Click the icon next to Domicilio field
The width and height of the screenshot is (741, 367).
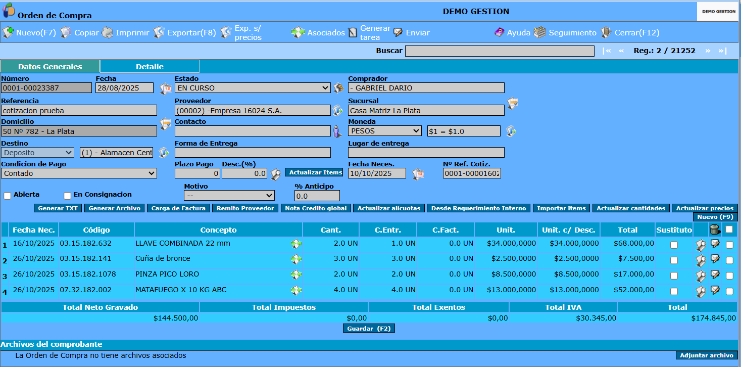pos(165,124)
